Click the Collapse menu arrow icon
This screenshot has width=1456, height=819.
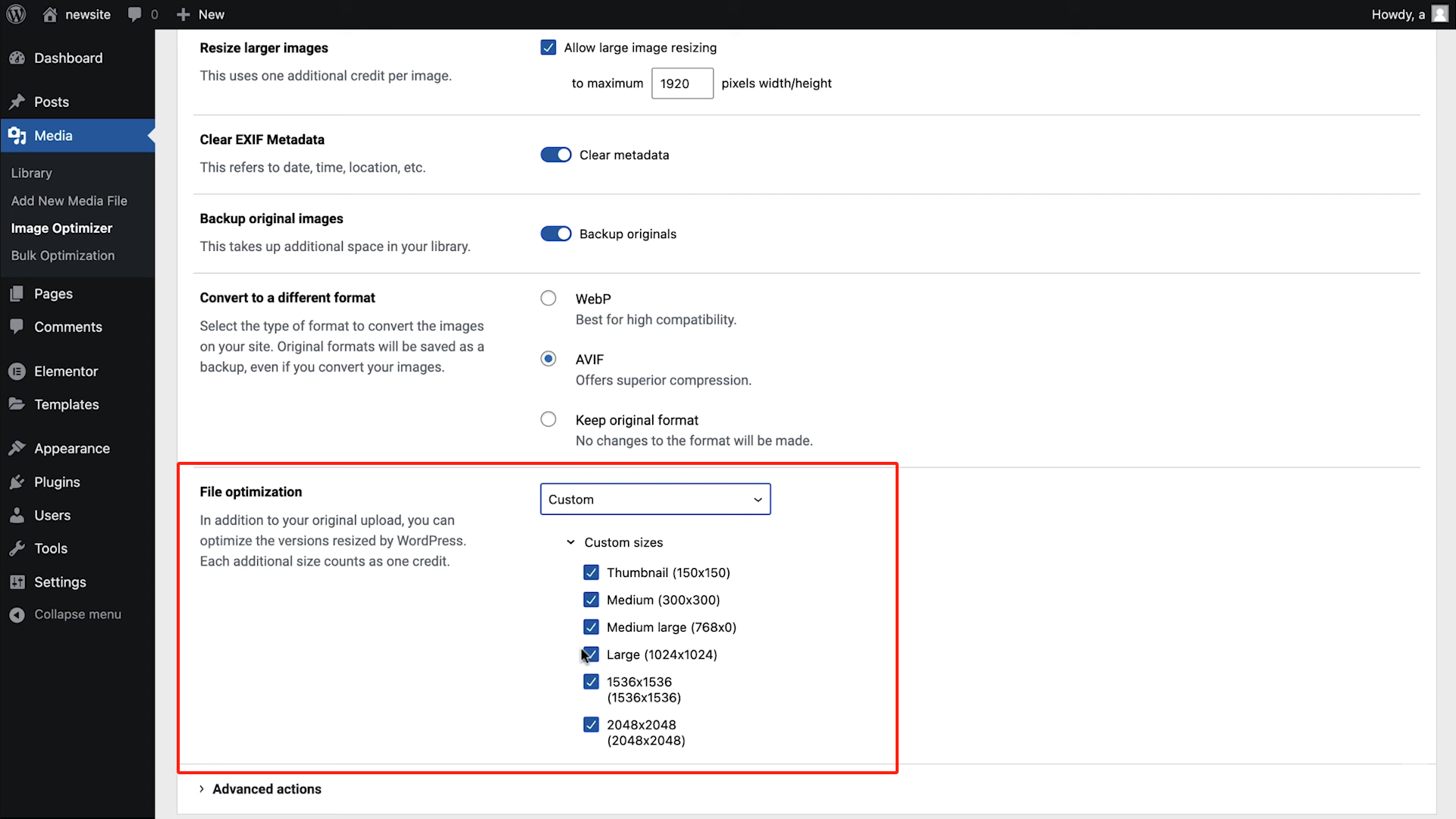point(17,615)
